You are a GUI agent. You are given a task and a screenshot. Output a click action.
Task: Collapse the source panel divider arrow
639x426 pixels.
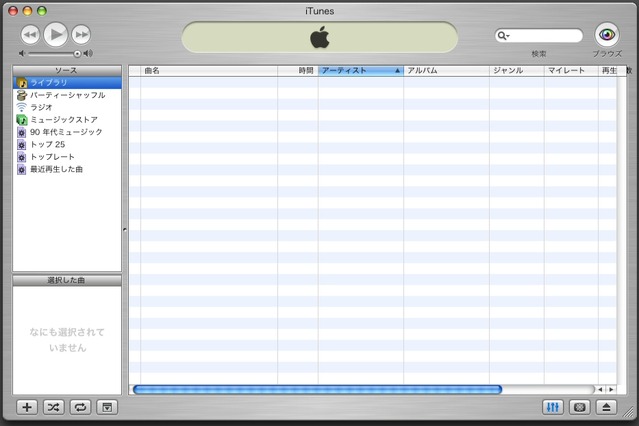[125, 230]
